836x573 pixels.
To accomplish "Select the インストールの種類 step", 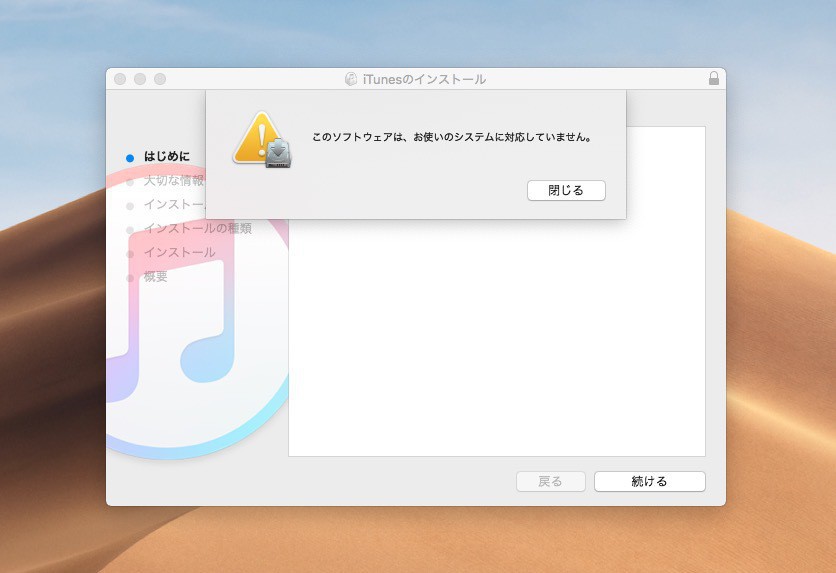I will [198, 229].
